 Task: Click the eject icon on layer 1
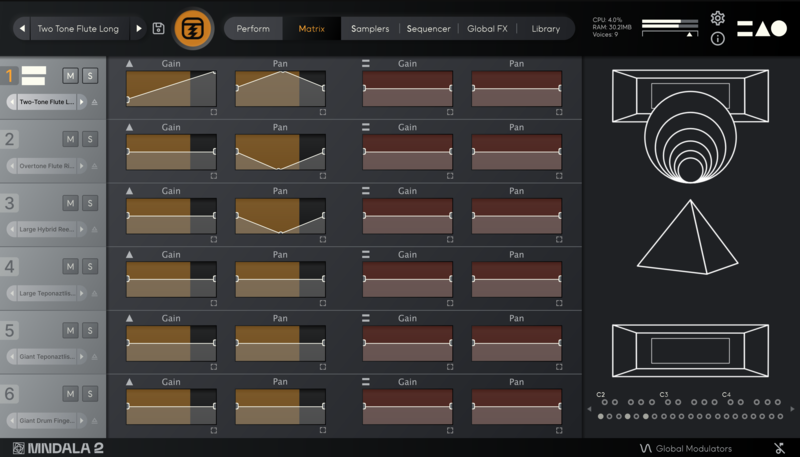(x=95, y=102)
